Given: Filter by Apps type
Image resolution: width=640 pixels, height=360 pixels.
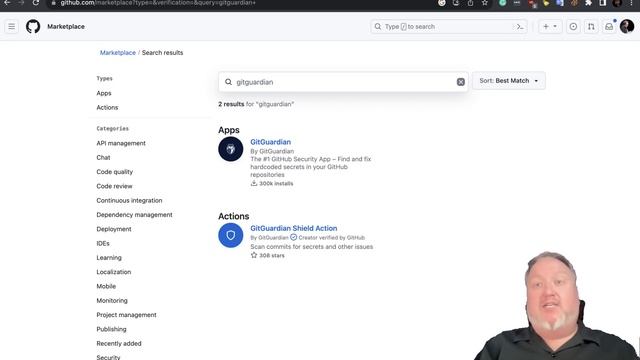Looking at the screenshot, I should click(x=104, y=93).
